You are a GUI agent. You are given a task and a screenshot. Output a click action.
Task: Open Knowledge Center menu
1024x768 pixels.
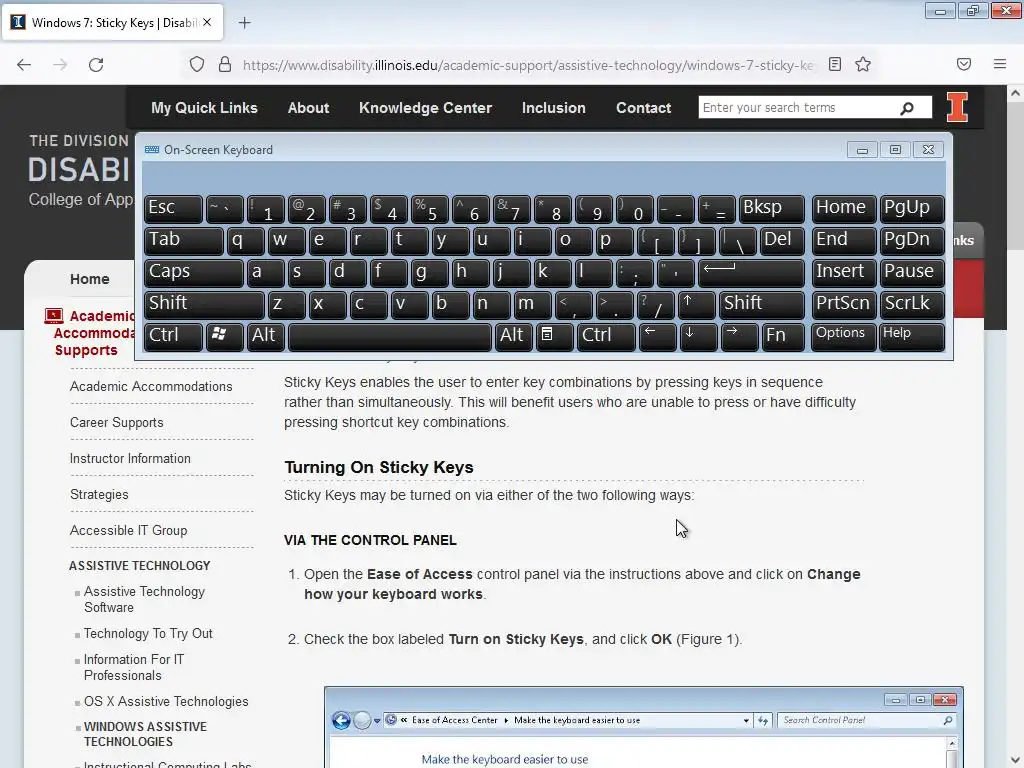pyautogui.click(x=425, y=108)
